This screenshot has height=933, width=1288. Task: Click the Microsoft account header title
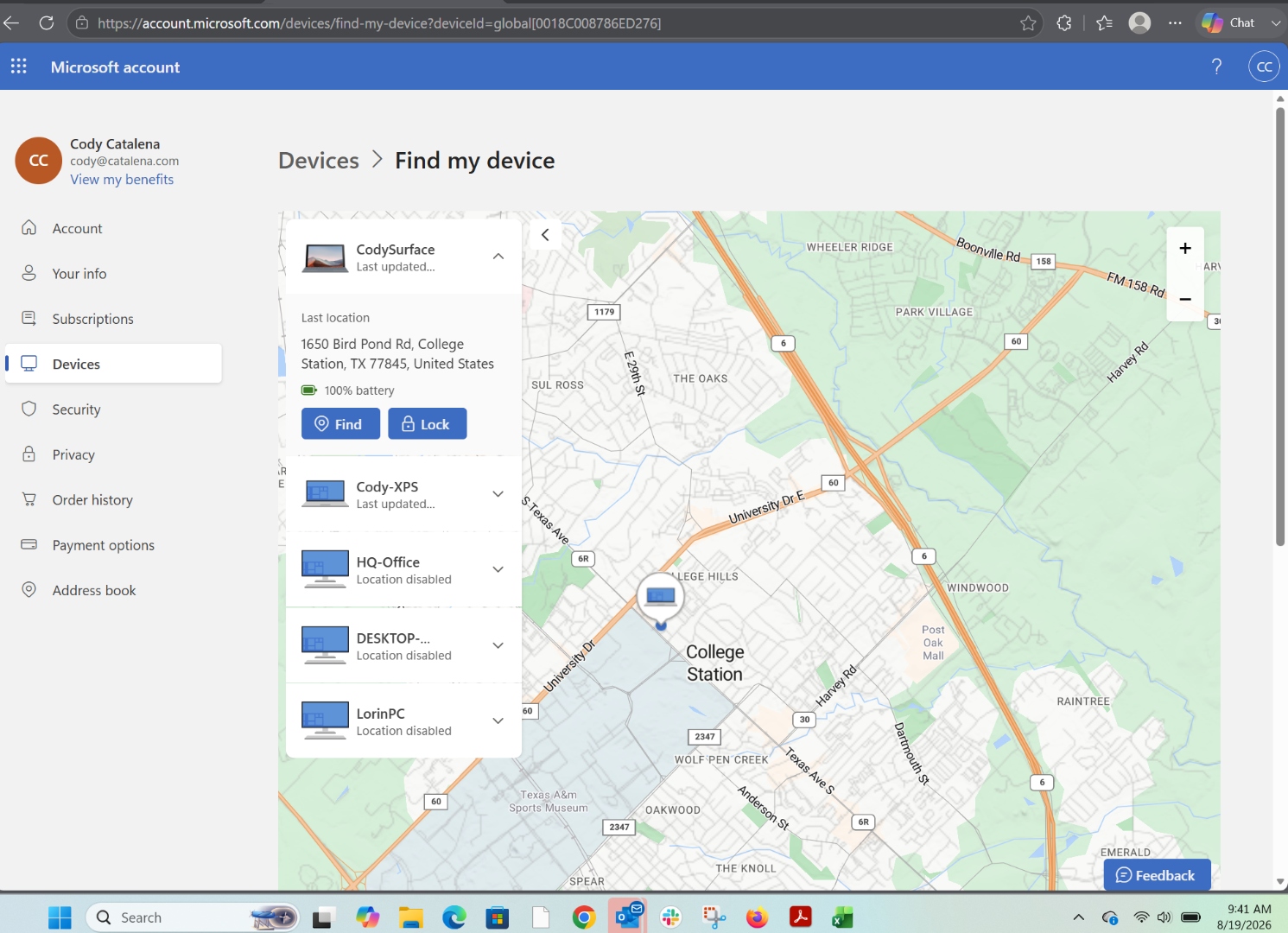pos(115,67)
